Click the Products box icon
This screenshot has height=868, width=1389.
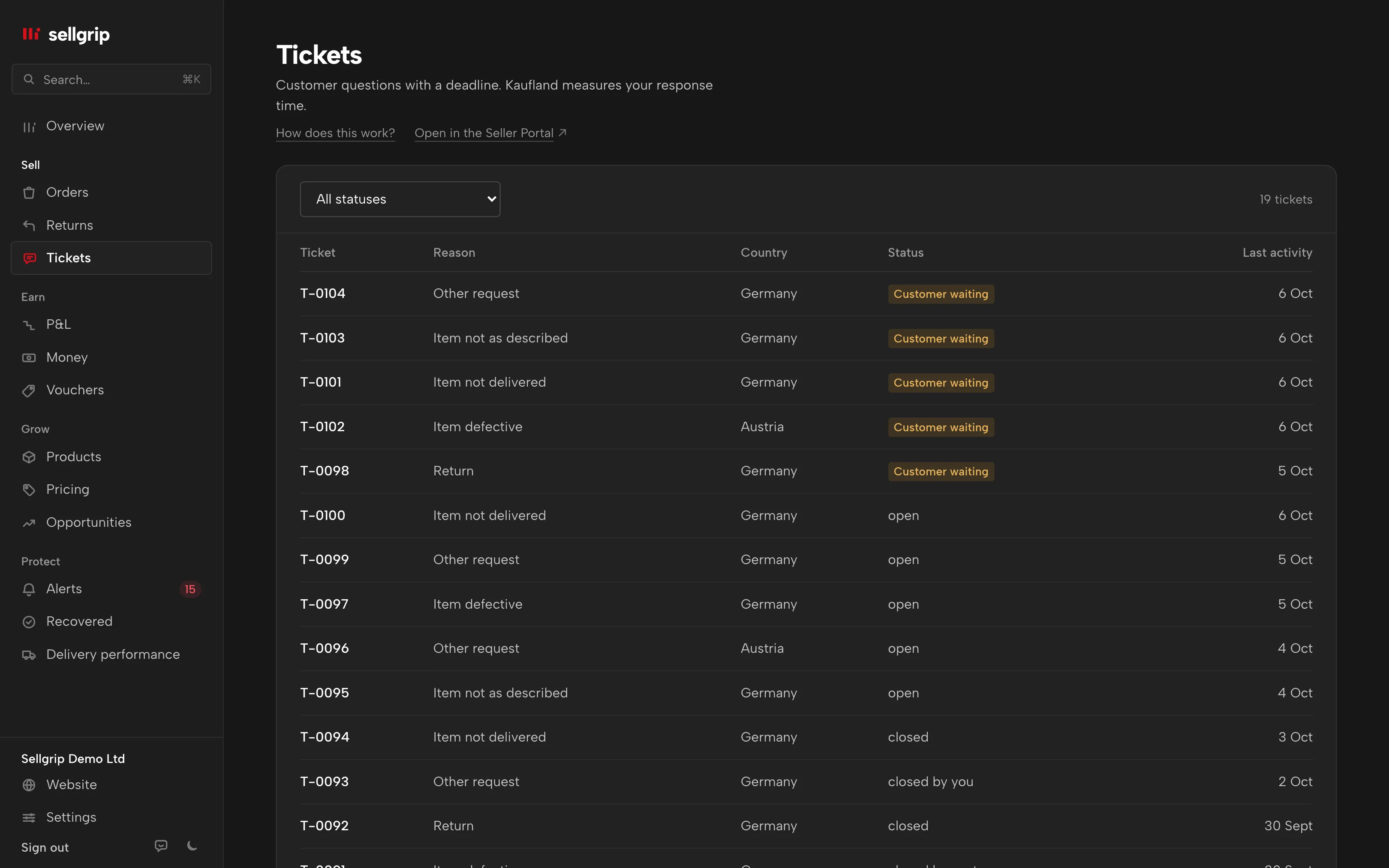(29, 457)
